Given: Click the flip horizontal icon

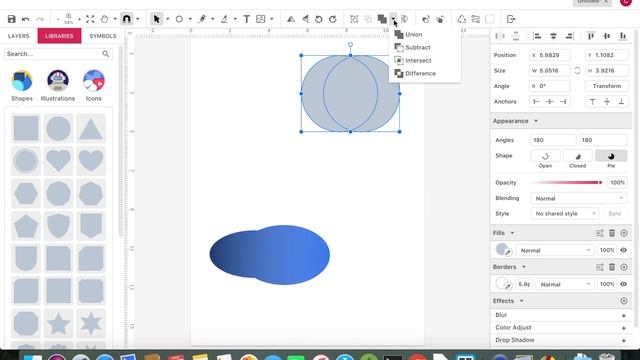Looking at the screenshot, I should pos(291,19).
